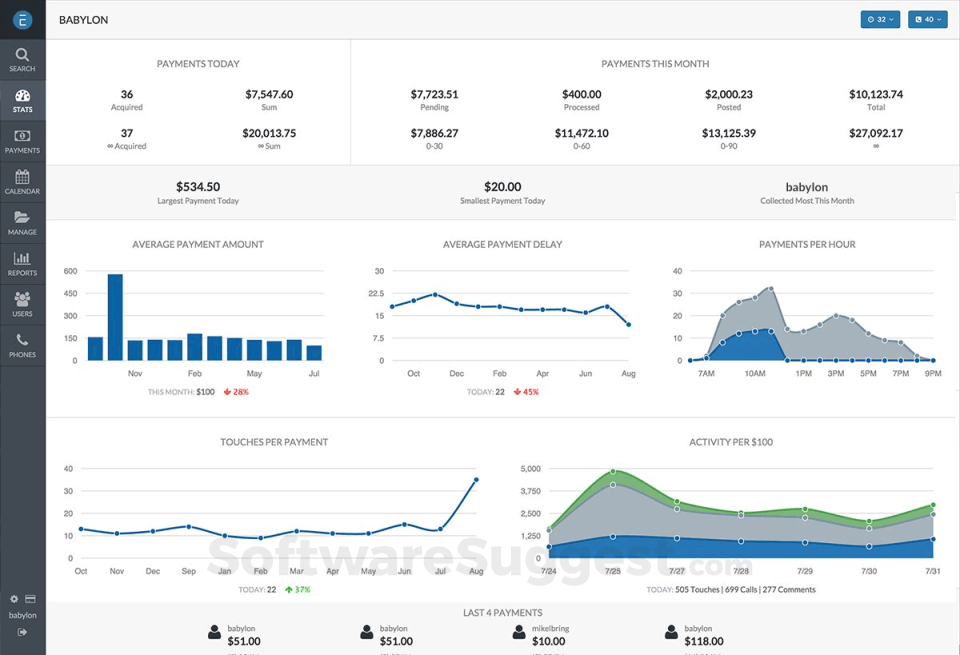
Task: Open settings via the gear icon
Action: (x=14, y=599)
